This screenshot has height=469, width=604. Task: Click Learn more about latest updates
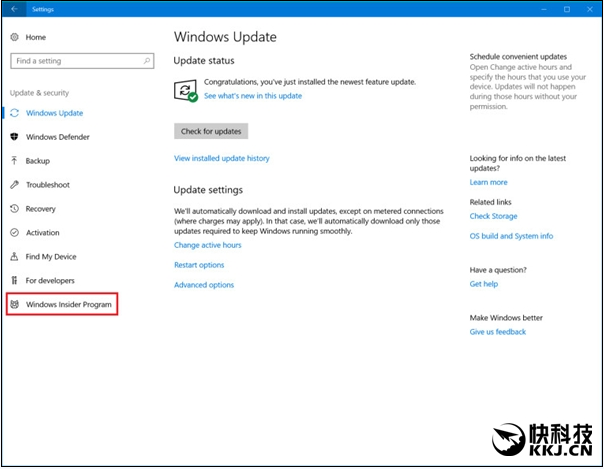tap(488, 182)
